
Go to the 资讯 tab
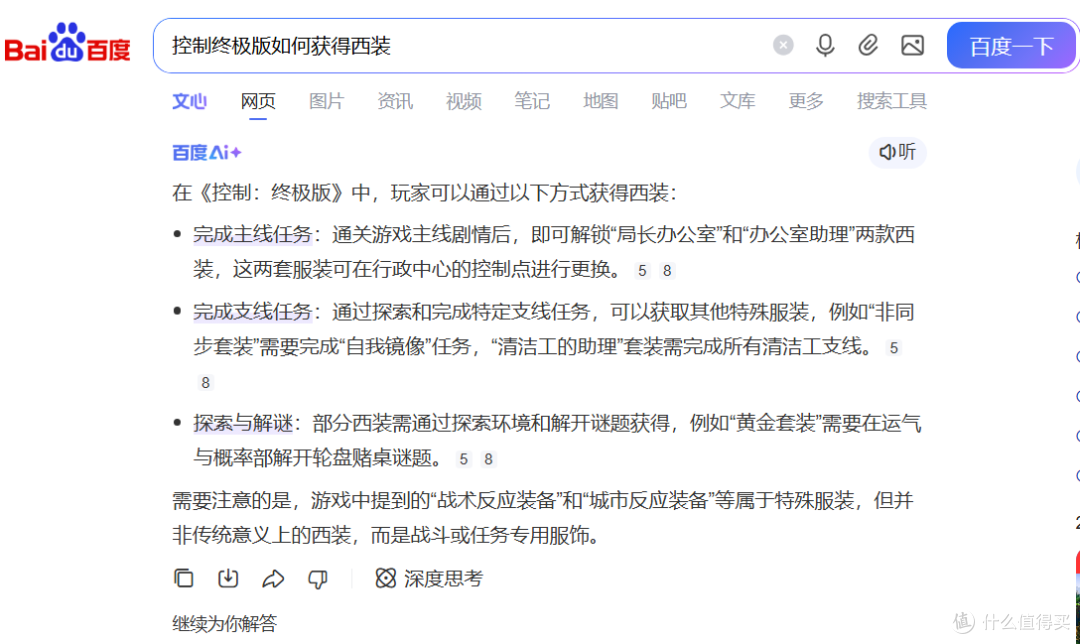point(395,101)
